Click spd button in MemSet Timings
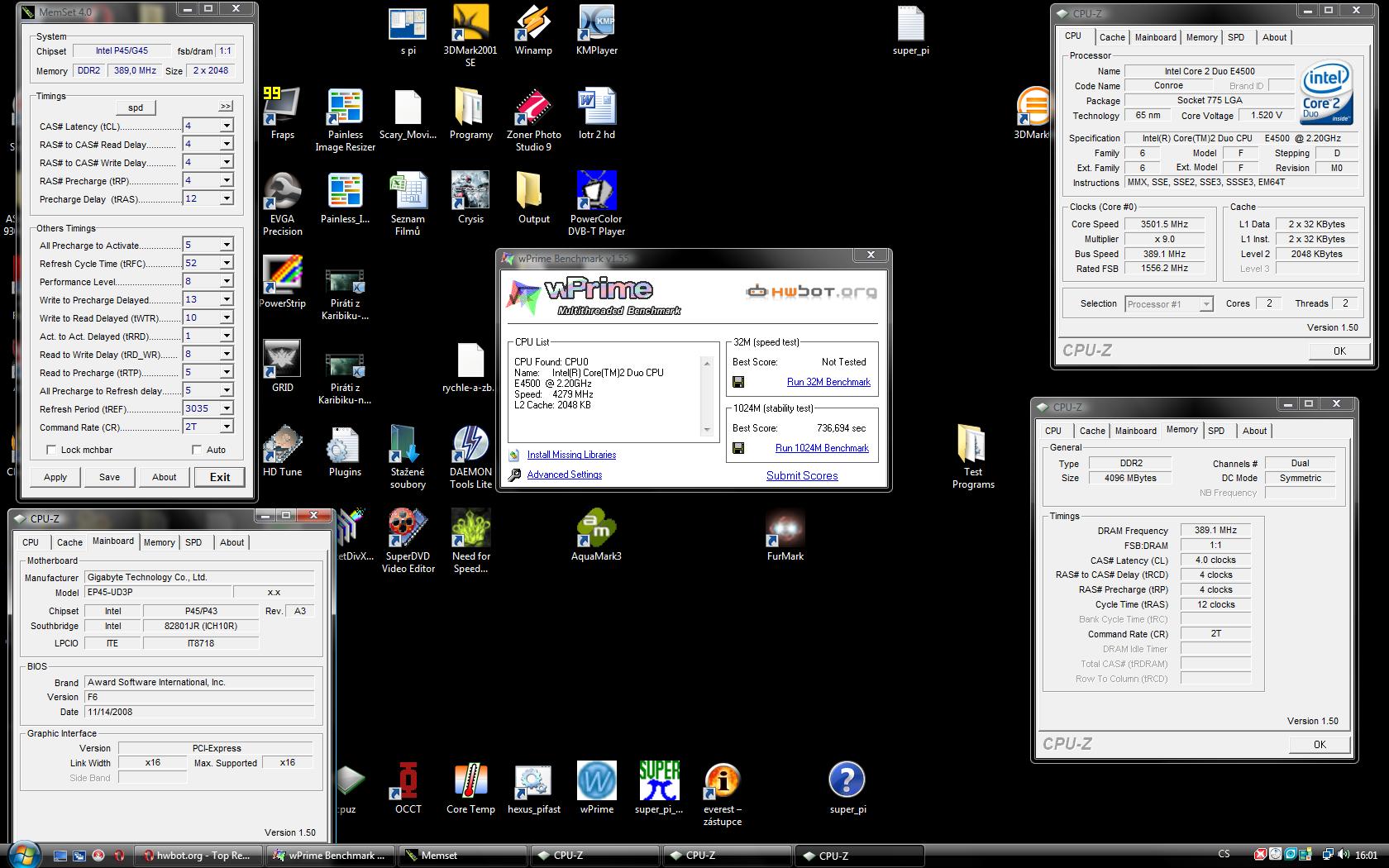Image resolution: width=1389 pixels, height=868 pixels. [x=136, y=107]
